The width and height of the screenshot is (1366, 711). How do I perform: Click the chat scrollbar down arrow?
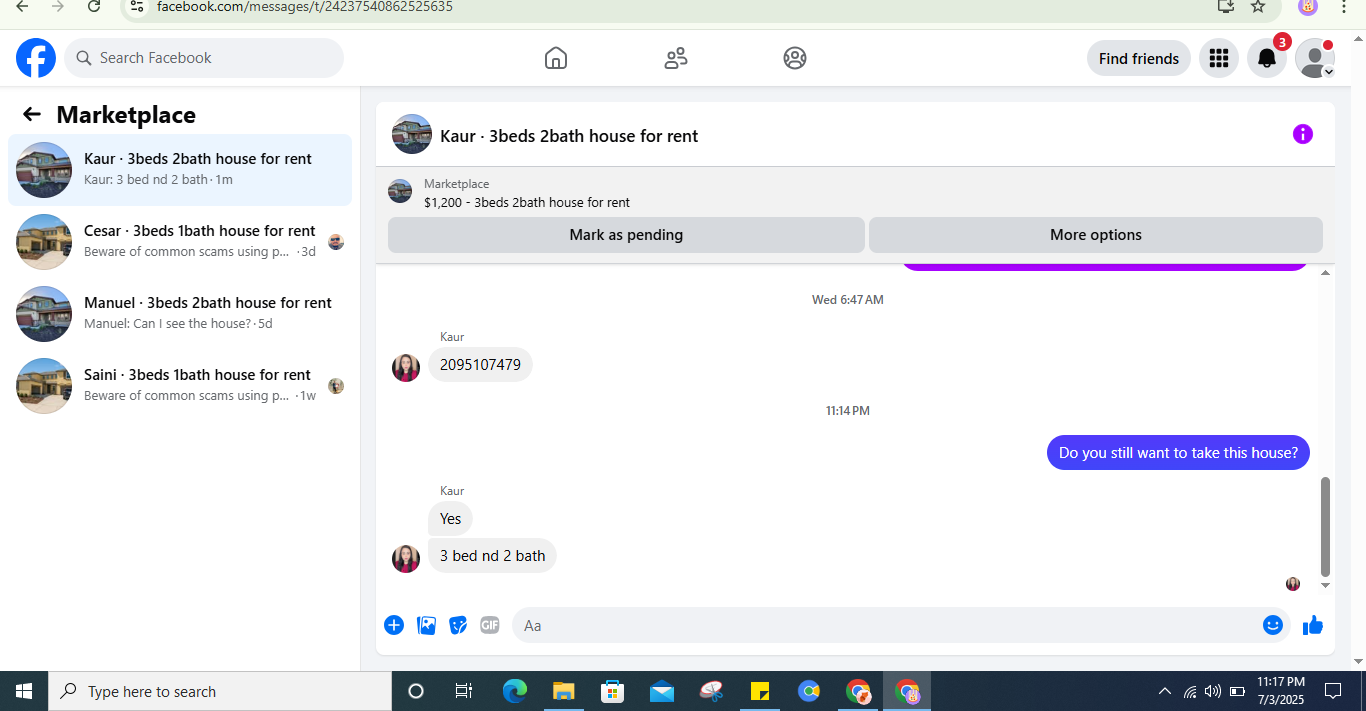point(1326,585)
